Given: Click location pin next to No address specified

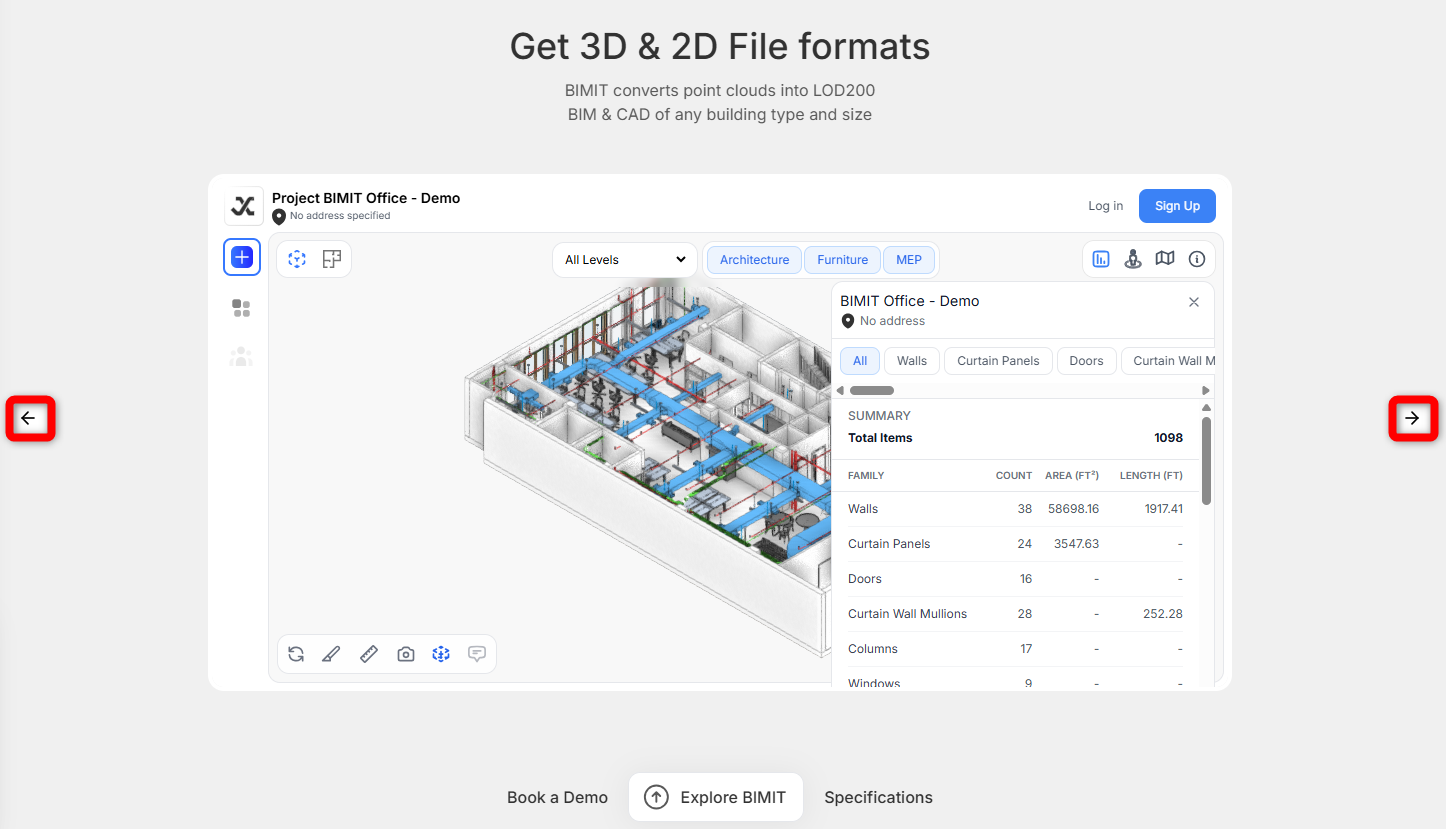Looking at the screenshot, I should (279, 216).
